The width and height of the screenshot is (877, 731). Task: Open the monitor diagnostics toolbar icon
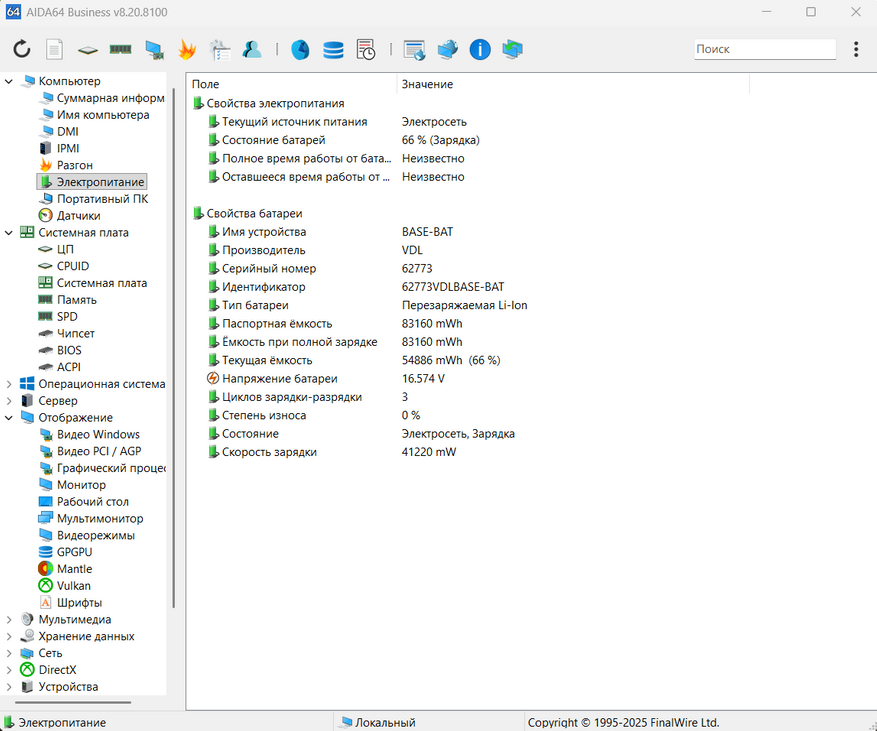point(154,50)
